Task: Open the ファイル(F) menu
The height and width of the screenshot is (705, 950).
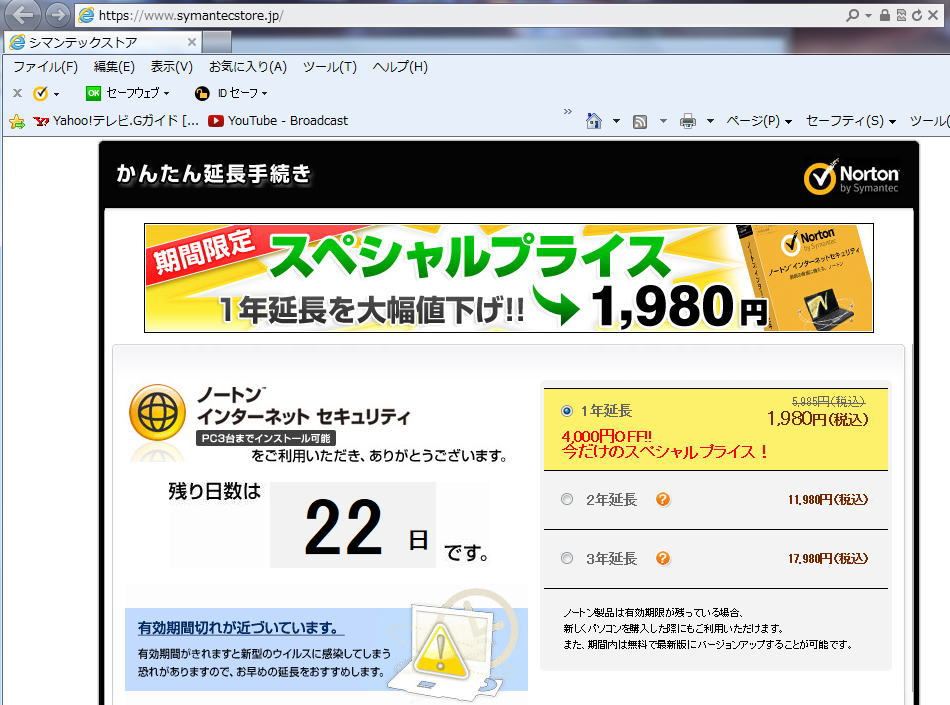Action: [x=45, y=67]
